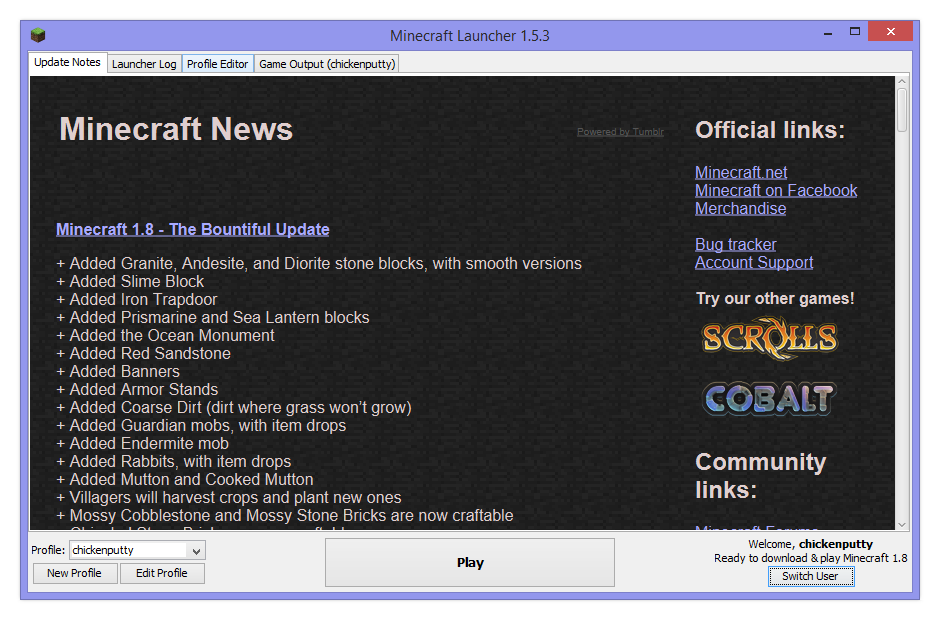Click the Minecraft News heading
This screenshot has width=940, height=620.
click(176, 129)
